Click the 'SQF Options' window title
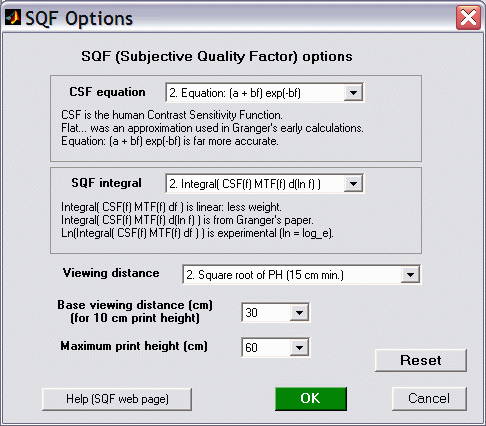486x426 pixels. click(79, 18)
